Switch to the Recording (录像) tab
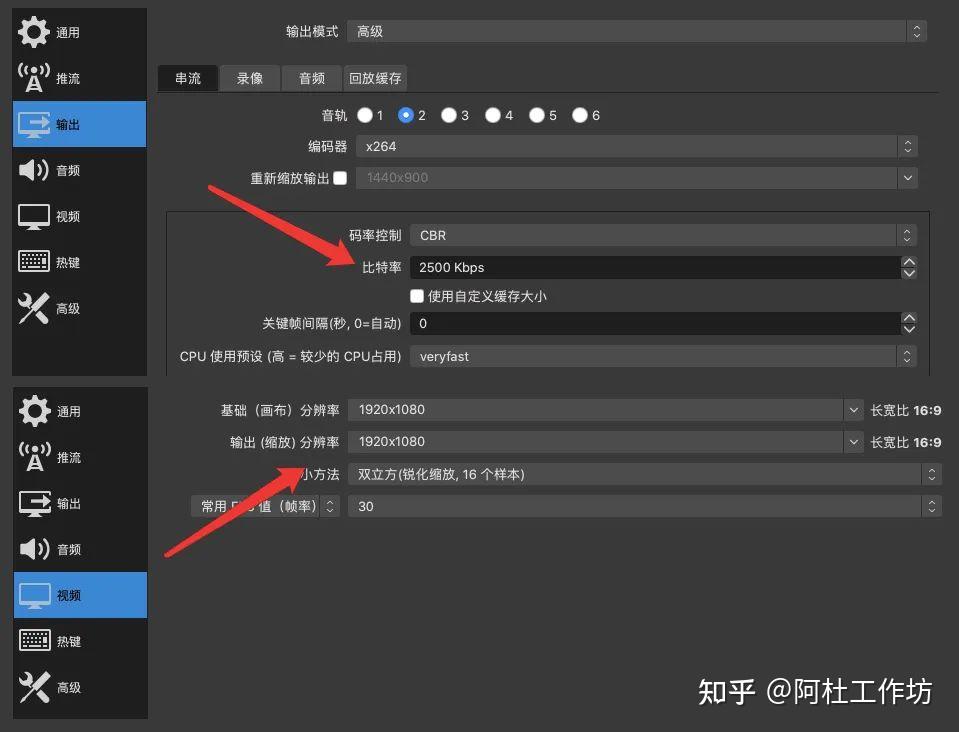Viewport: 959px width, 732px height. 250,78
